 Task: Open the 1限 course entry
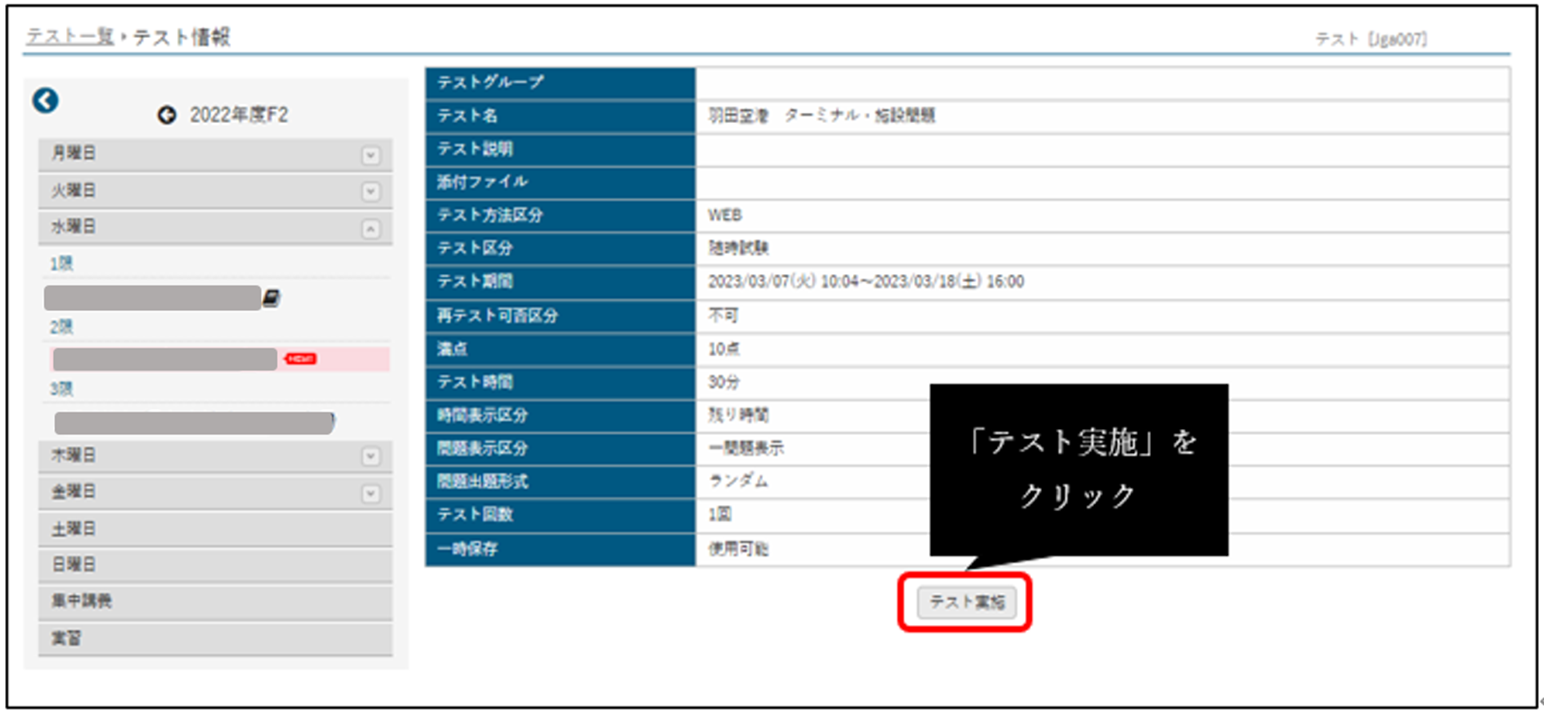click(x=153, y=298)
